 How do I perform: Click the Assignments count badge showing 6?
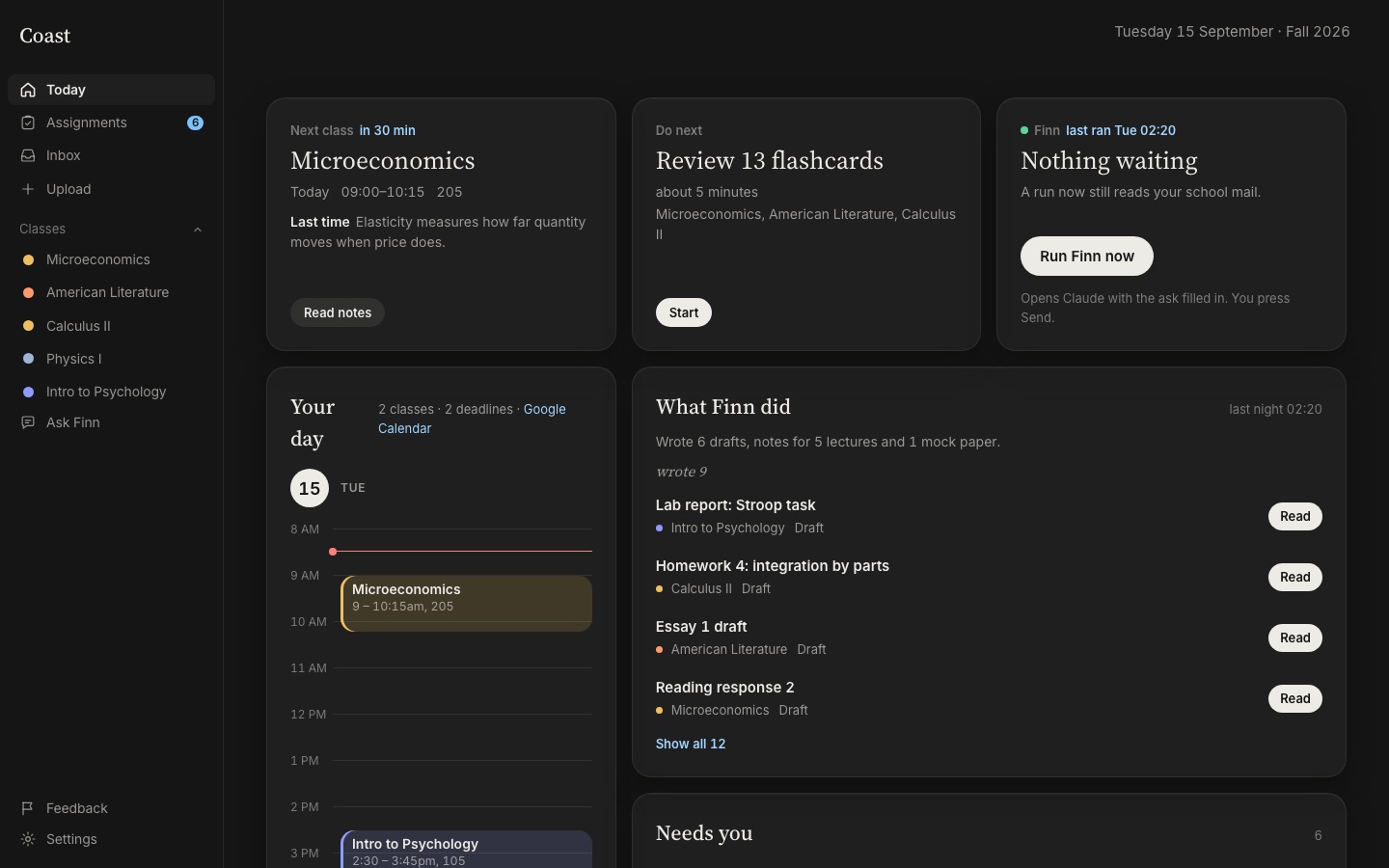[x=195, y=122]
